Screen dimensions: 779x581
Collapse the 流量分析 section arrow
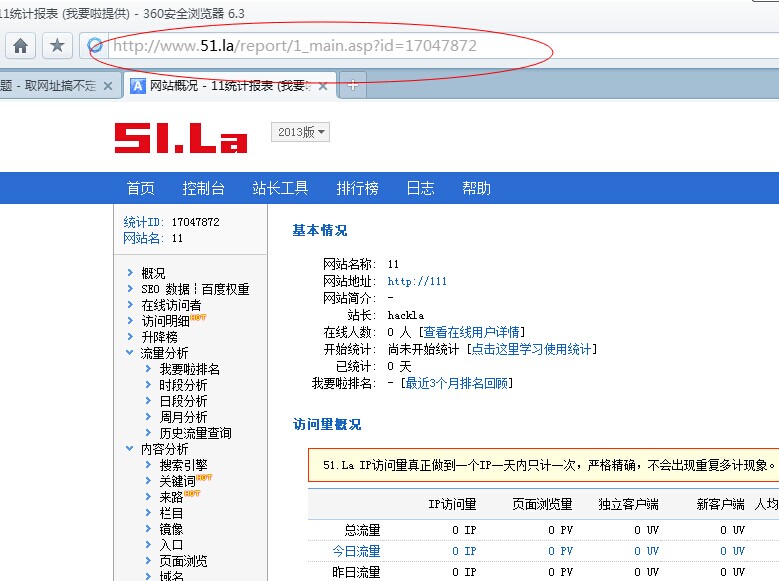click(130, 352)
